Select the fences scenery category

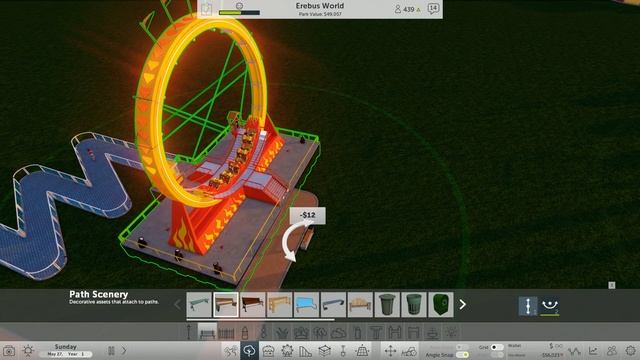(x=226, y=332)
